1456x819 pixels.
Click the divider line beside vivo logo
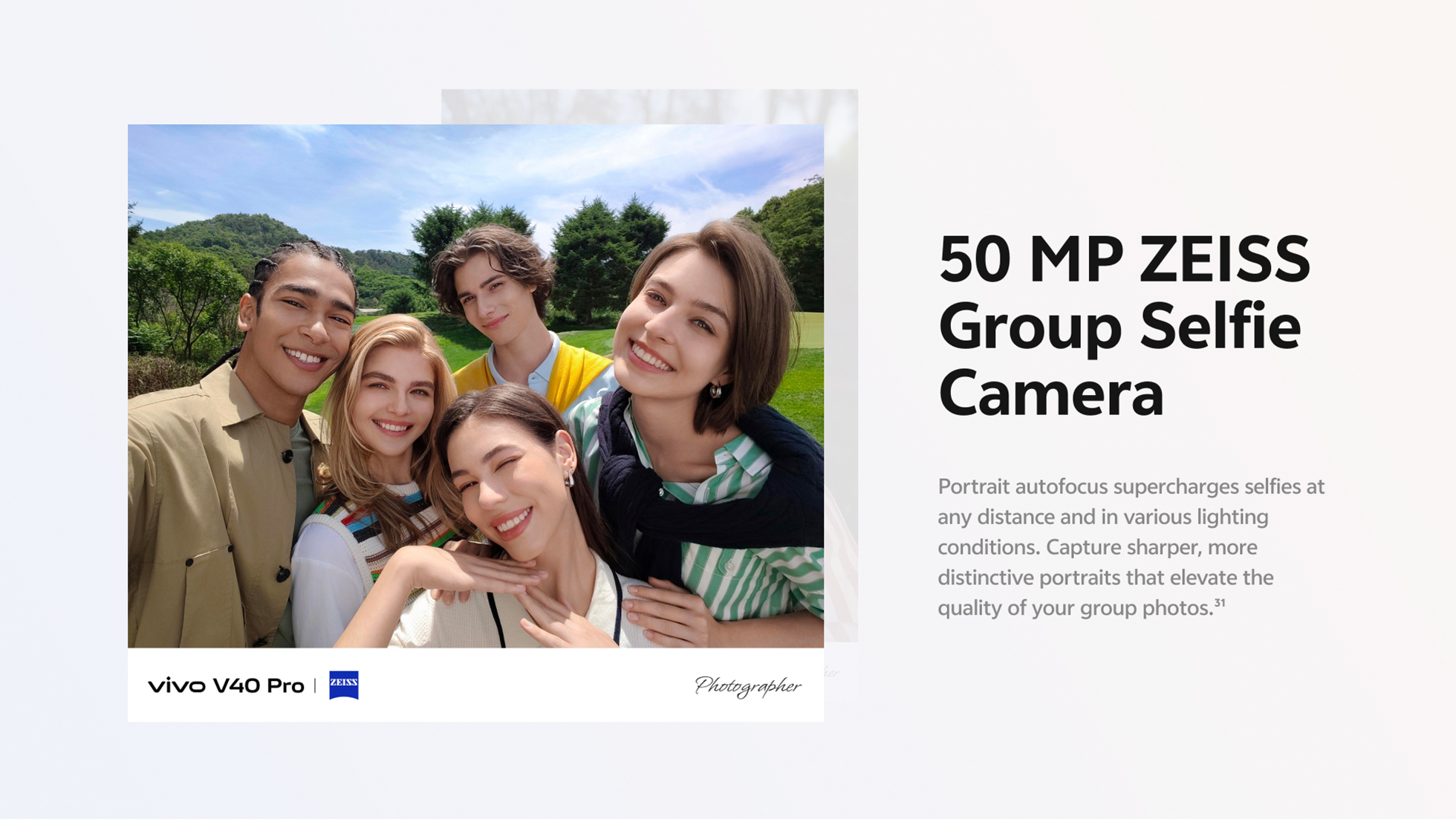(x=315, y=685)
